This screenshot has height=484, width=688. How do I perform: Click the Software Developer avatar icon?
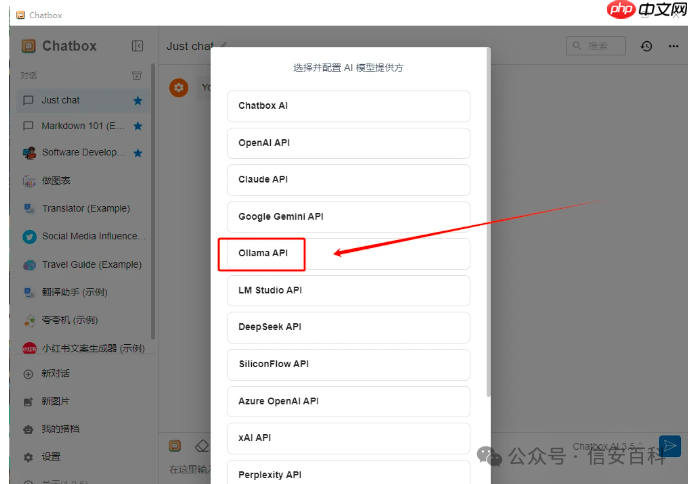(29, 153)
